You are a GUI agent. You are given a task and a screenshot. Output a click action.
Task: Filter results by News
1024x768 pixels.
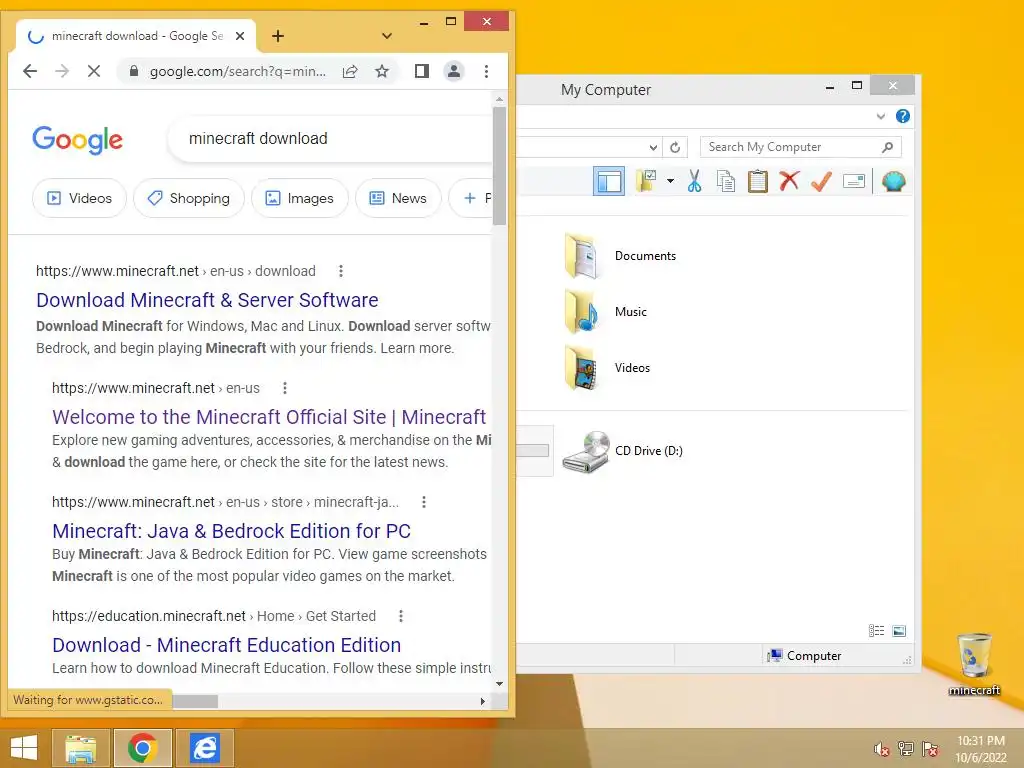[x=398, y=199]
